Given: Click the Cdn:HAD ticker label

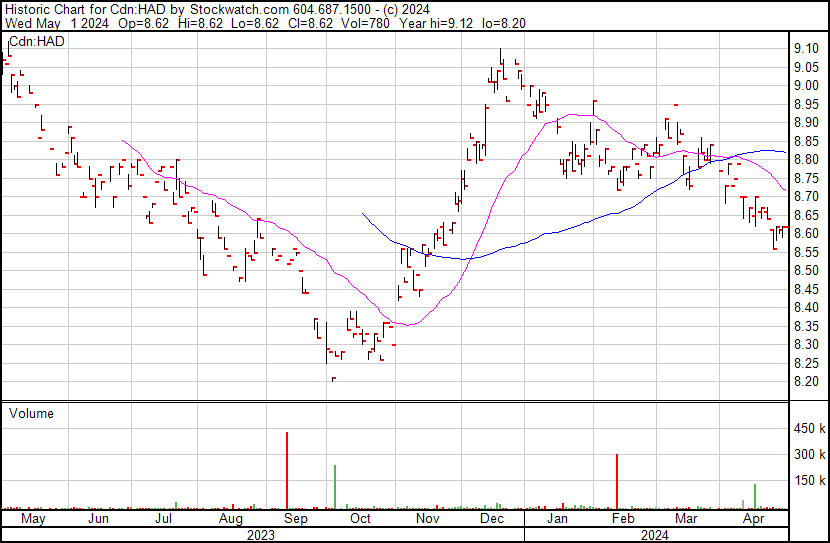Looking at the screenshot, I should (37, 42).
